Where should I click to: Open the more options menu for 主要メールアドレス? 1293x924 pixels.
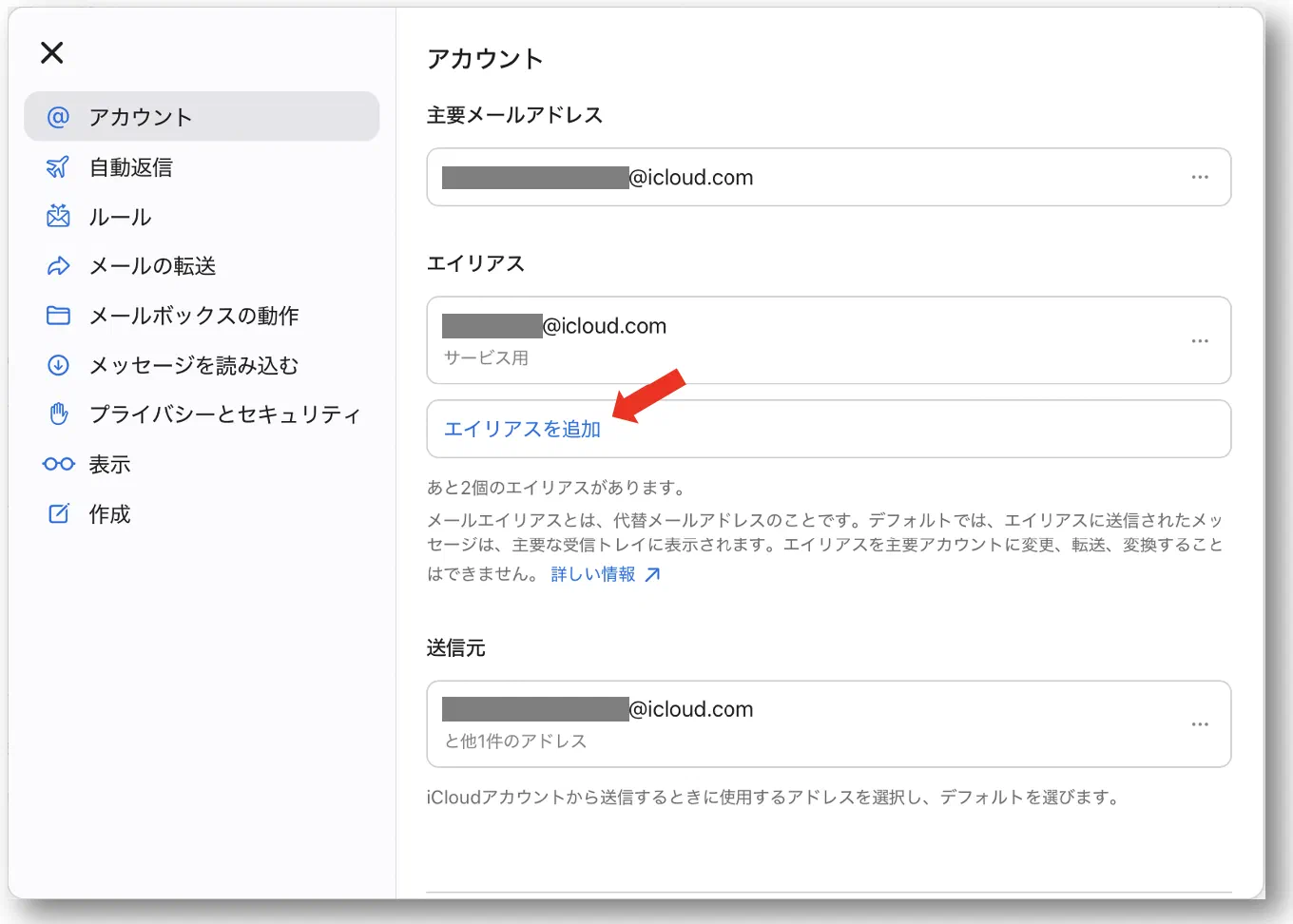pos(1200,177)
